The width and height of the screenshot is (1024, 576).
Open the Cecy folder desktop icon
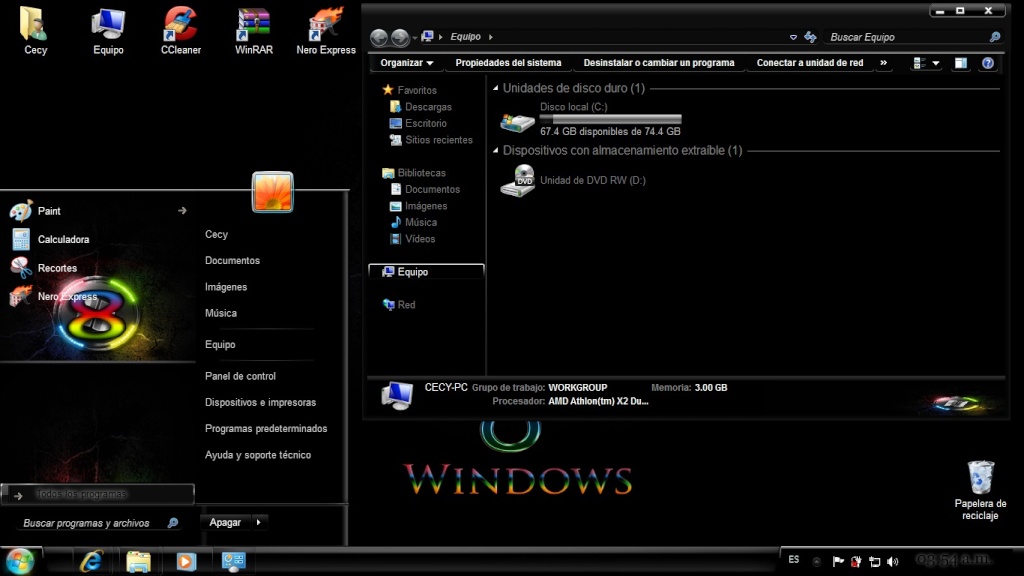pos(35,31)
